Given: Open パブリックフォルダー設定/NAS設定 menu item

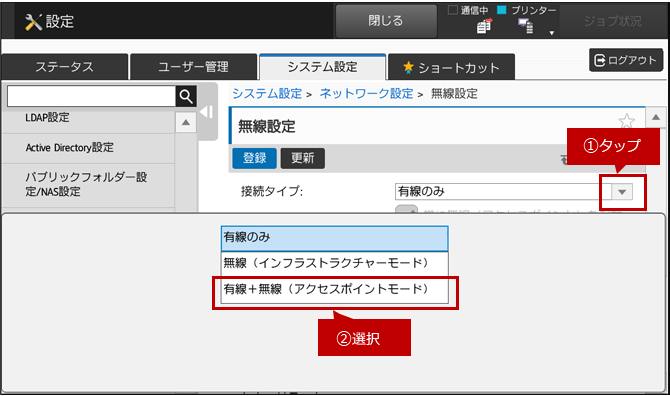Looking at the screenshot, I should click(88, 185).
